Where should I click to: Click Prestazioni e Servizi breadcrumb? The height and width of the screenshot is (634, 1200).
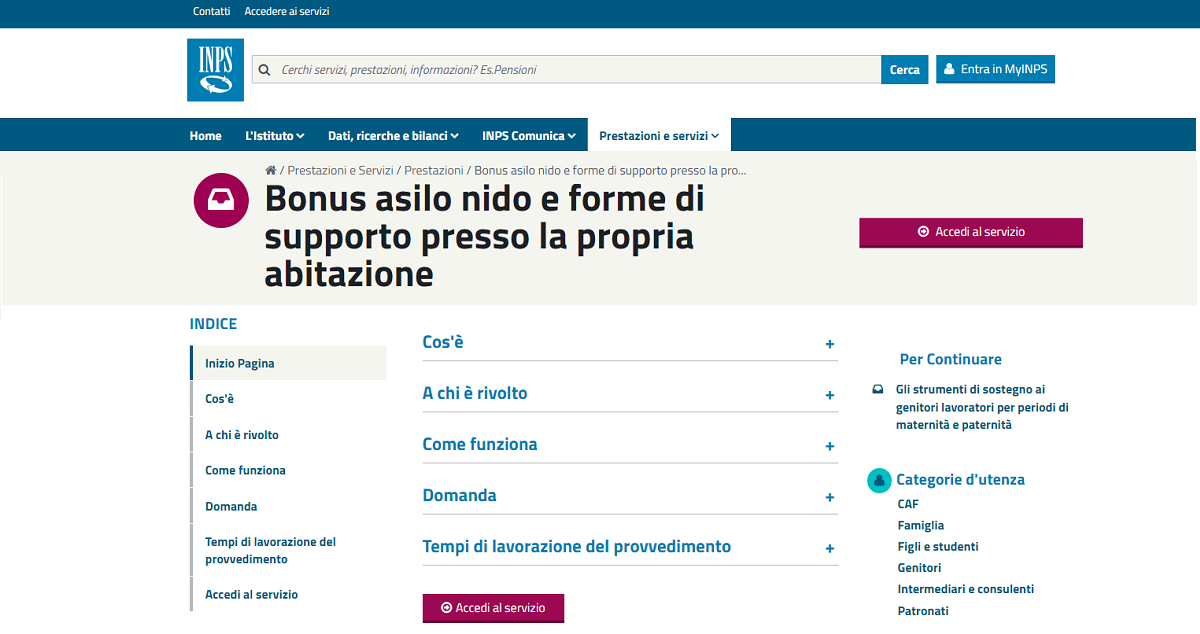click(340, 171)
